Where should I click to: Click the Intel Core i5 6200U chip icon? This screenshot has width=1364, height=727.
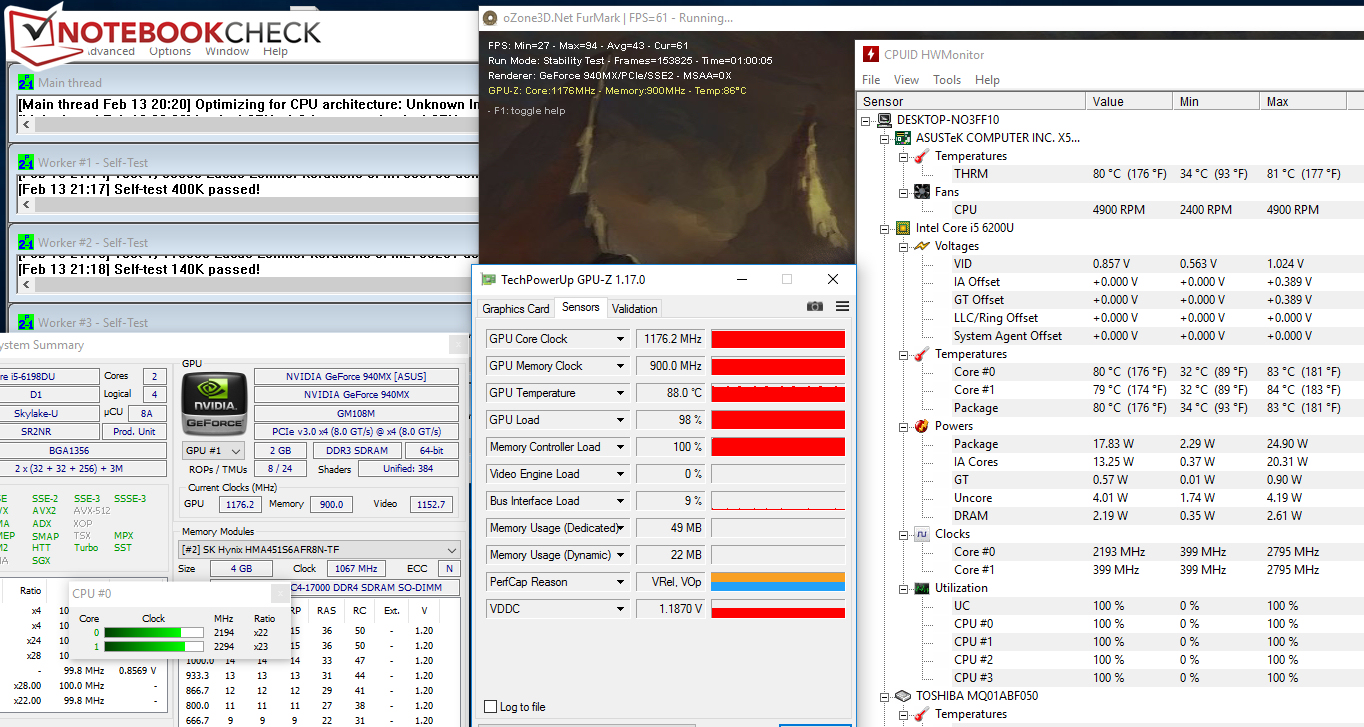[903, 228]
